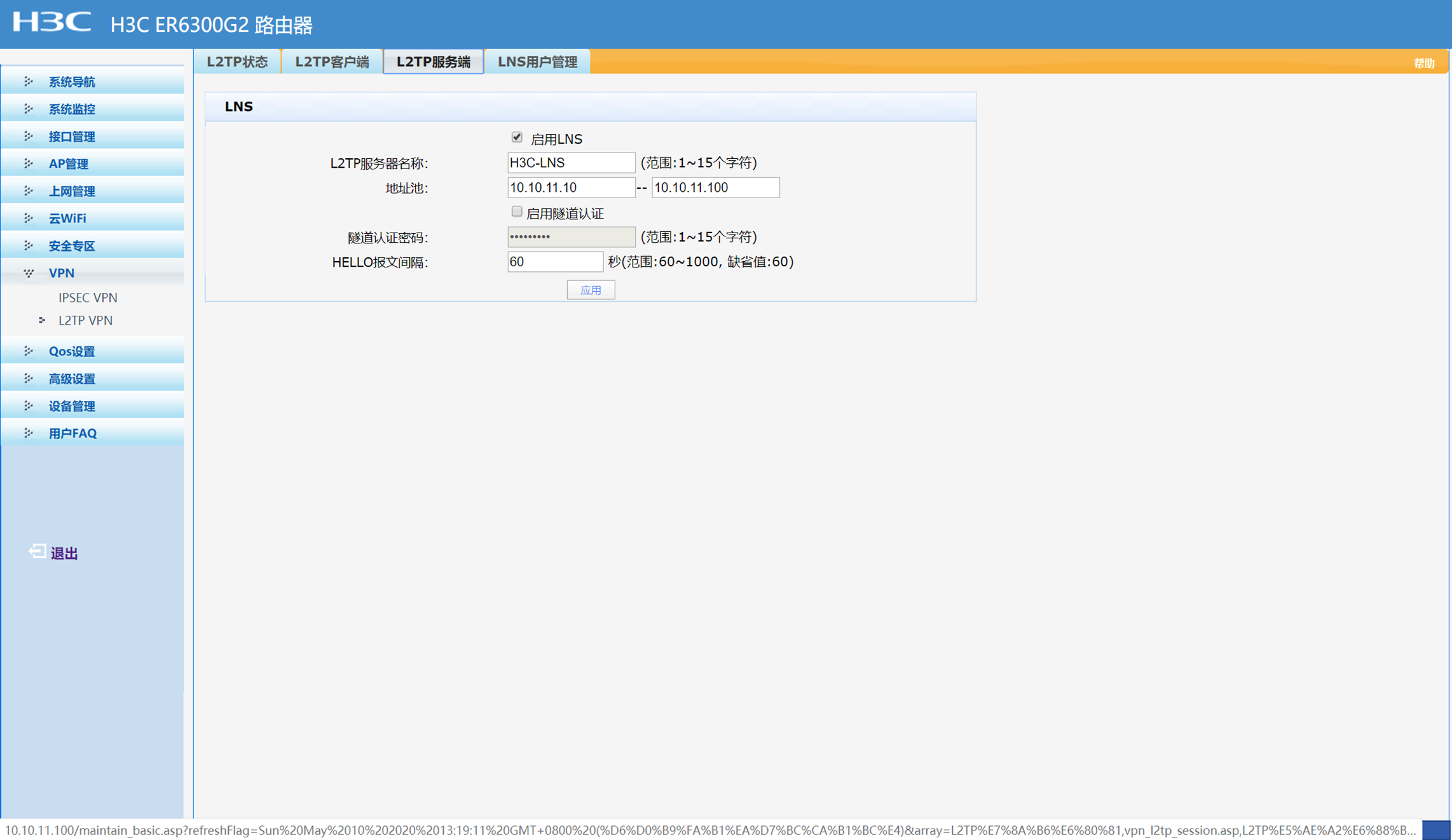Click the exit arrow icon beside 退出
The width and height of the screenshot is (1452, 840).
[37, 552]
